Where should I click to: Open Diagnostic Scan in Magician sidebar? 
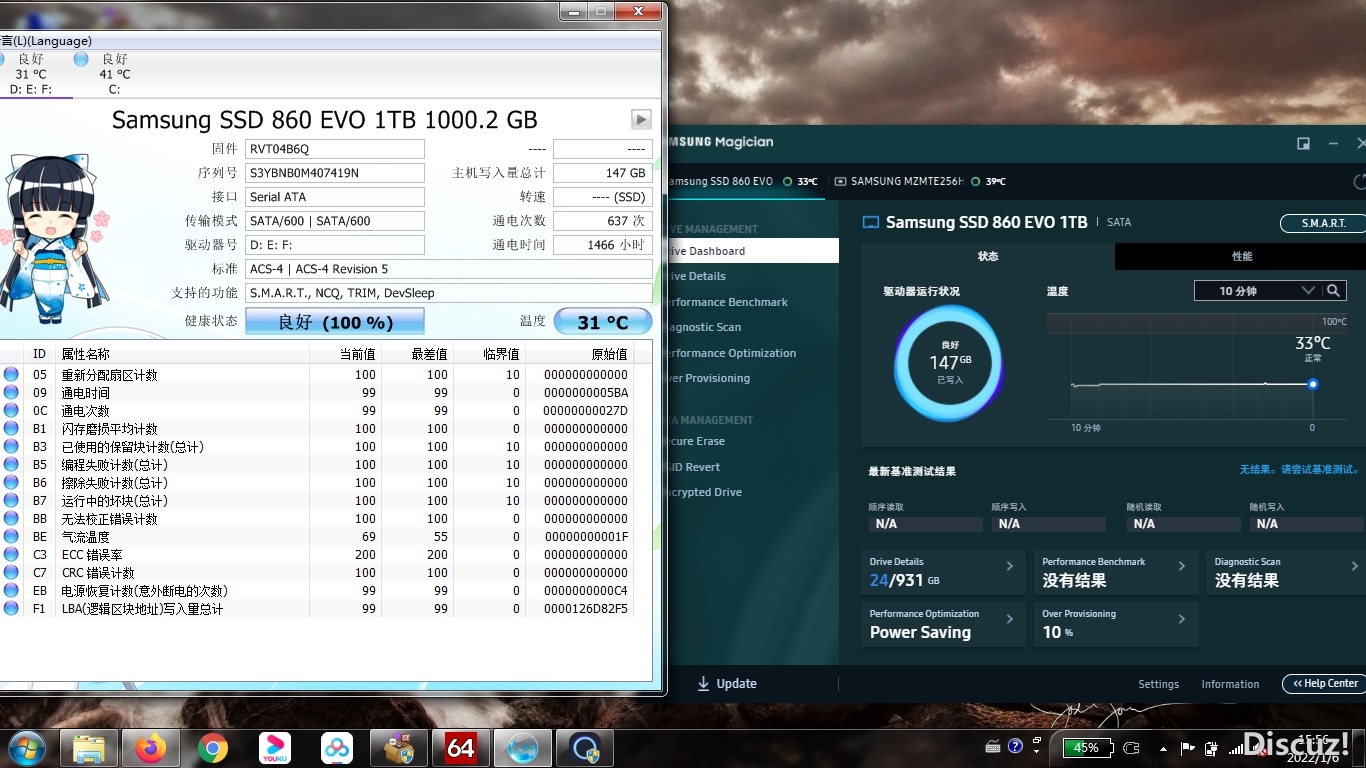704,327
